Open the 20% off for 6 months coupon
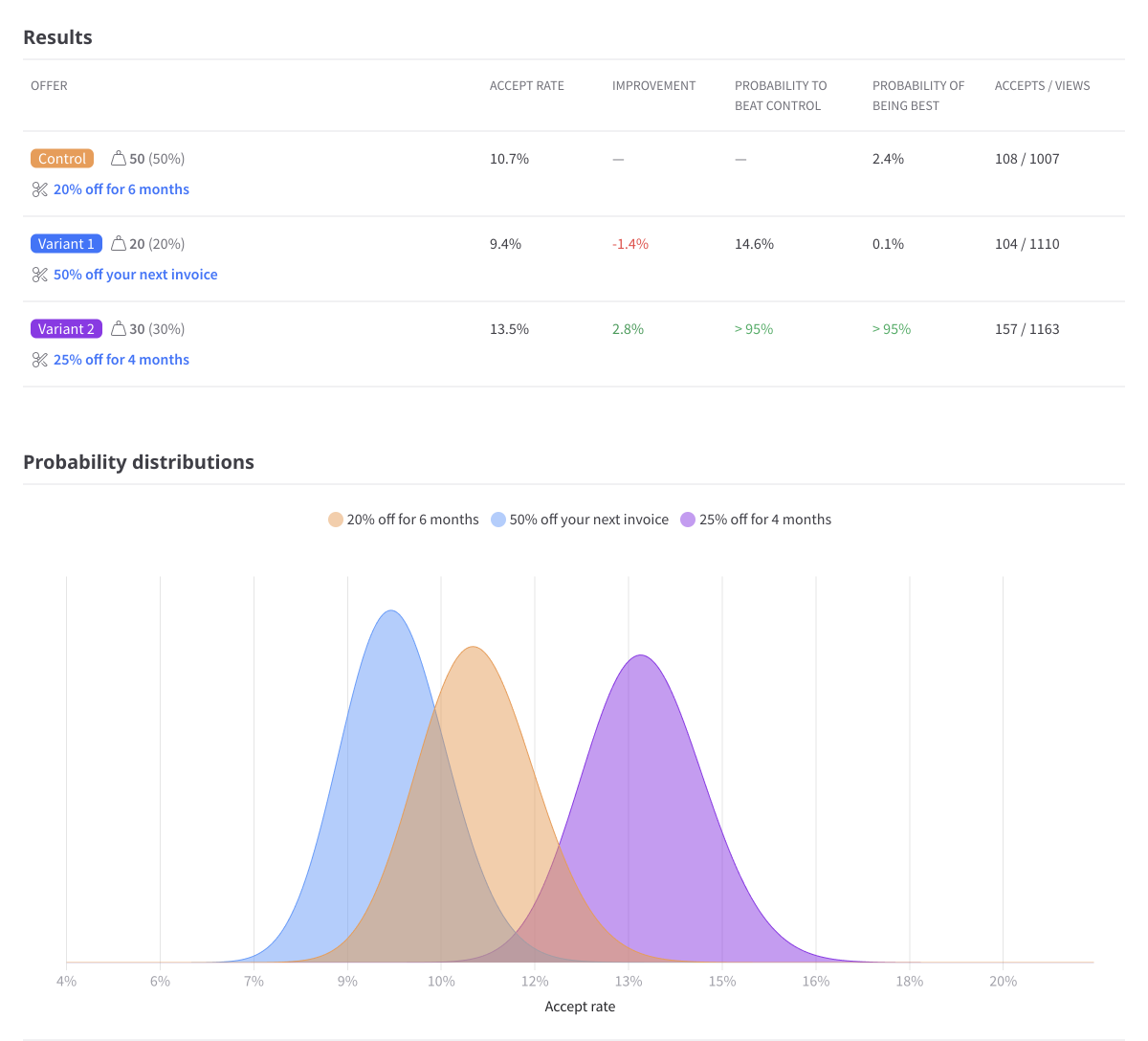 click(x=121, y=188)
